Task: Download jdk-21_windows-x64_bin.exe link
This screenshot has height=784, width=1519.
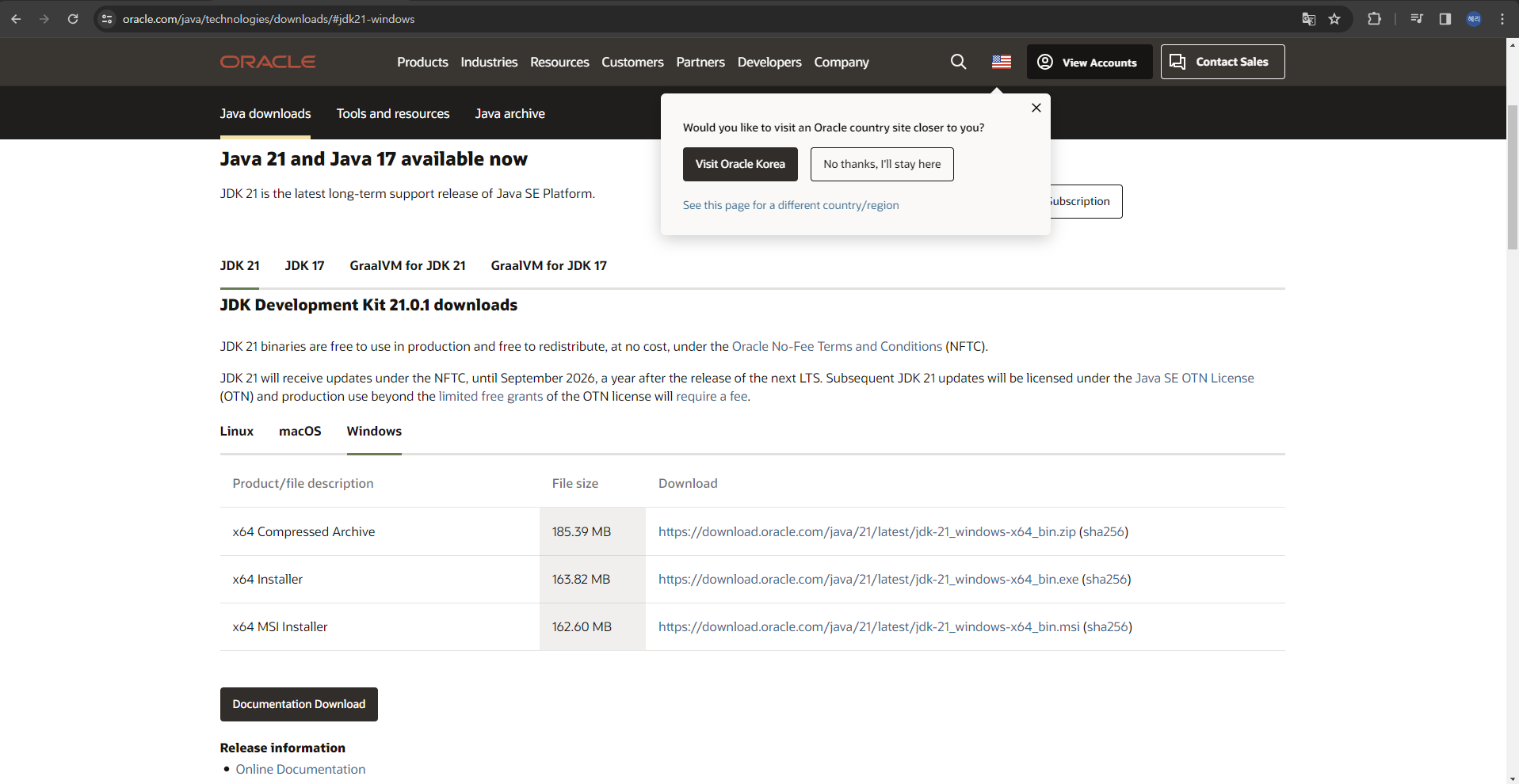Action: tap(868, 579)
